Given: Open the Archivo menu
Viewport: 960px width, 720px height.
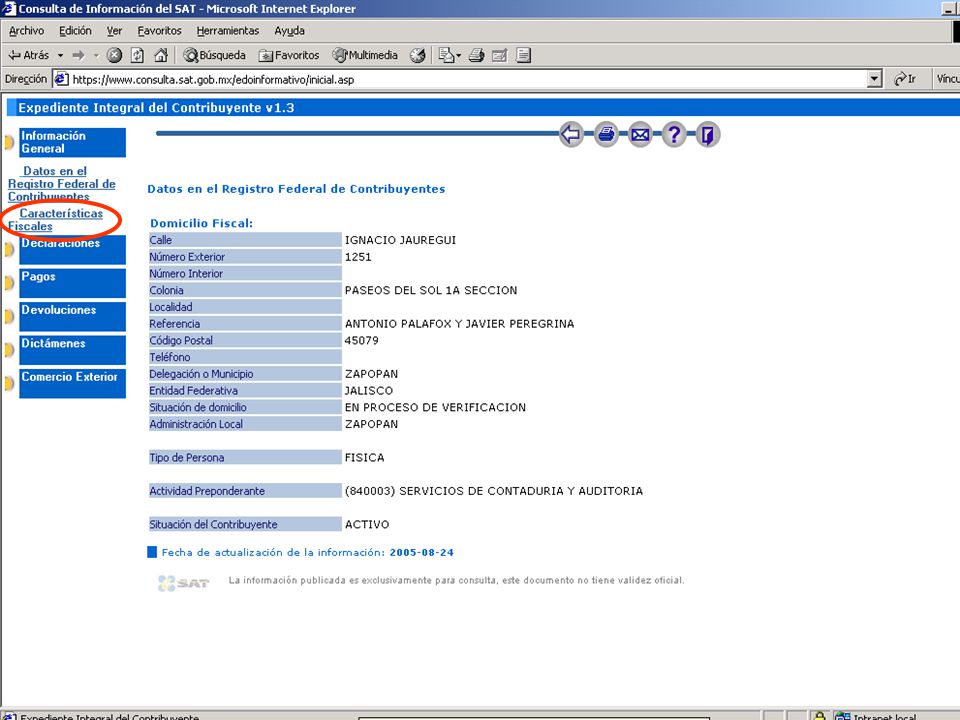Looking at the screenshot, I should (x=26, y=31).
